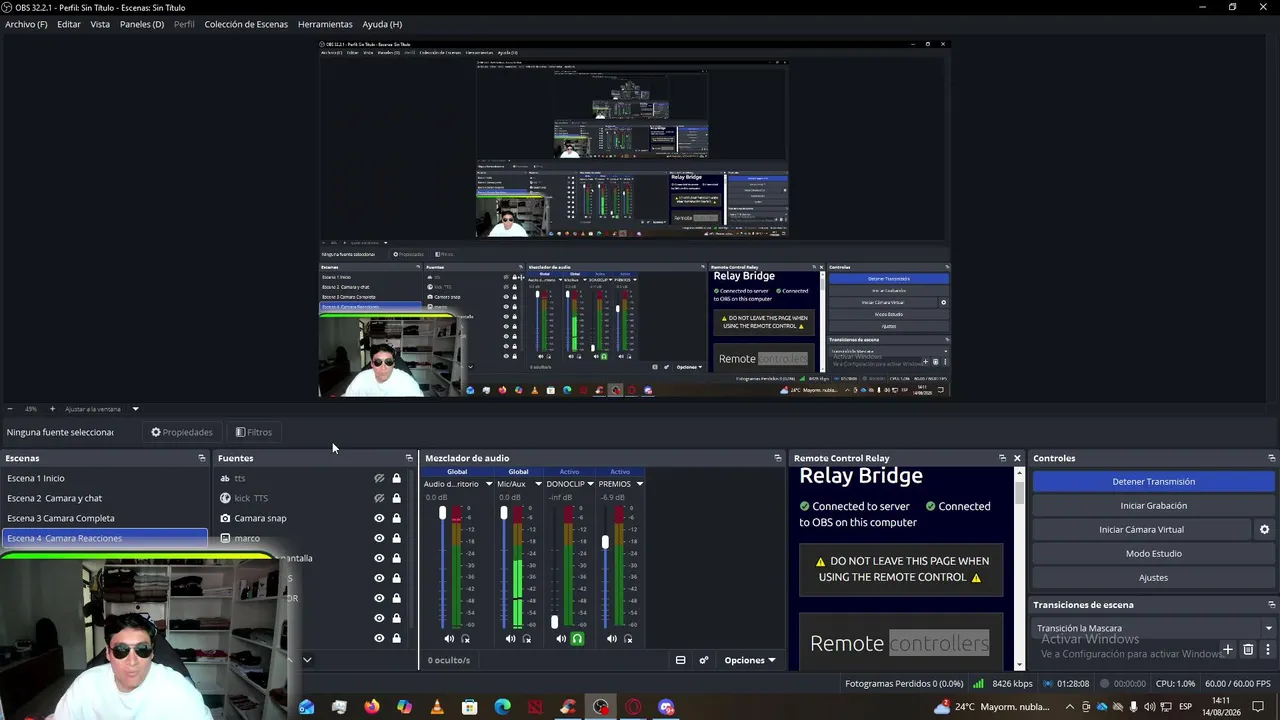Unlock the kick TTS source
The height and width of the screenshot is (720, 1280).
tap(397, 498)
